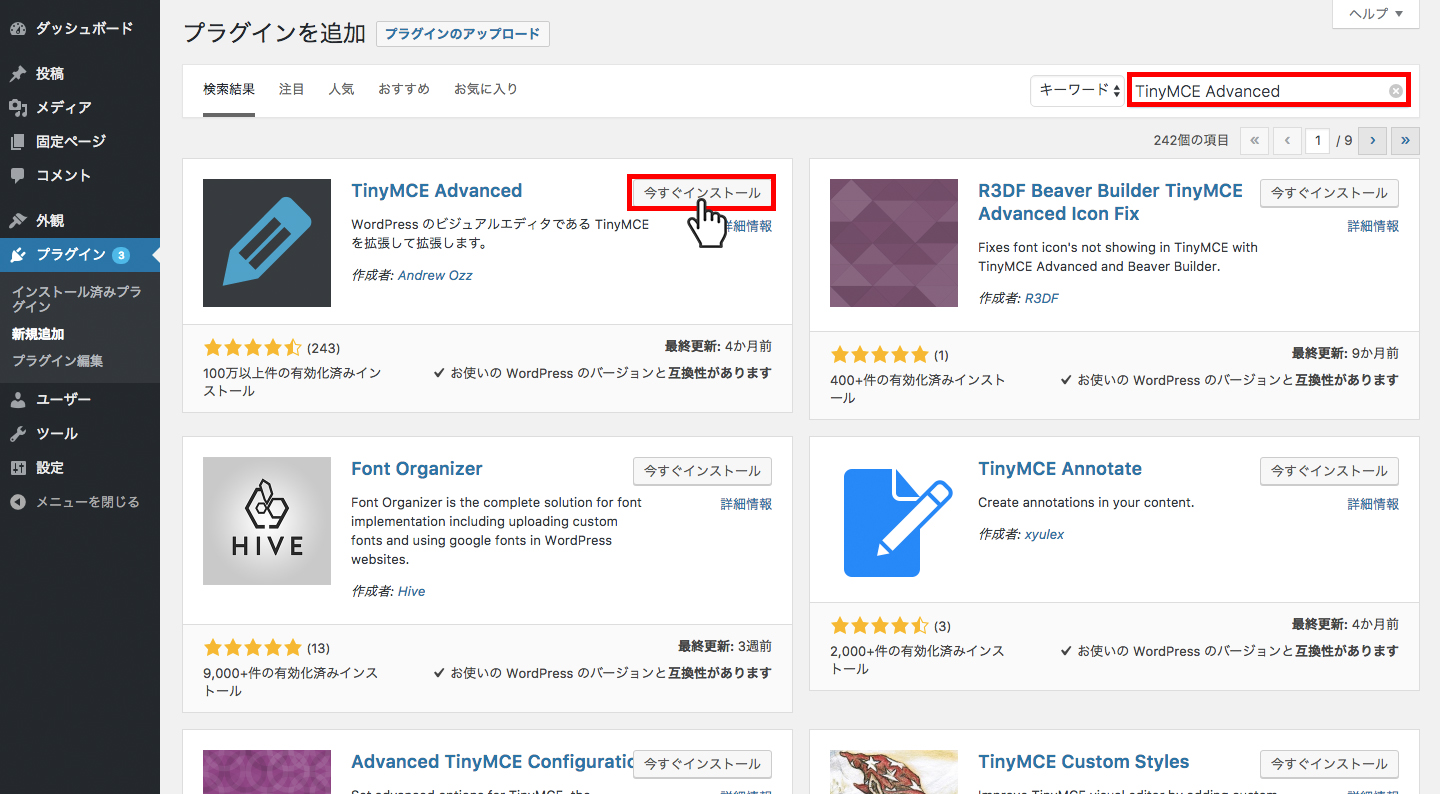Switch to the お気に入り tab
1440x794 pixels.
(486, 89)
